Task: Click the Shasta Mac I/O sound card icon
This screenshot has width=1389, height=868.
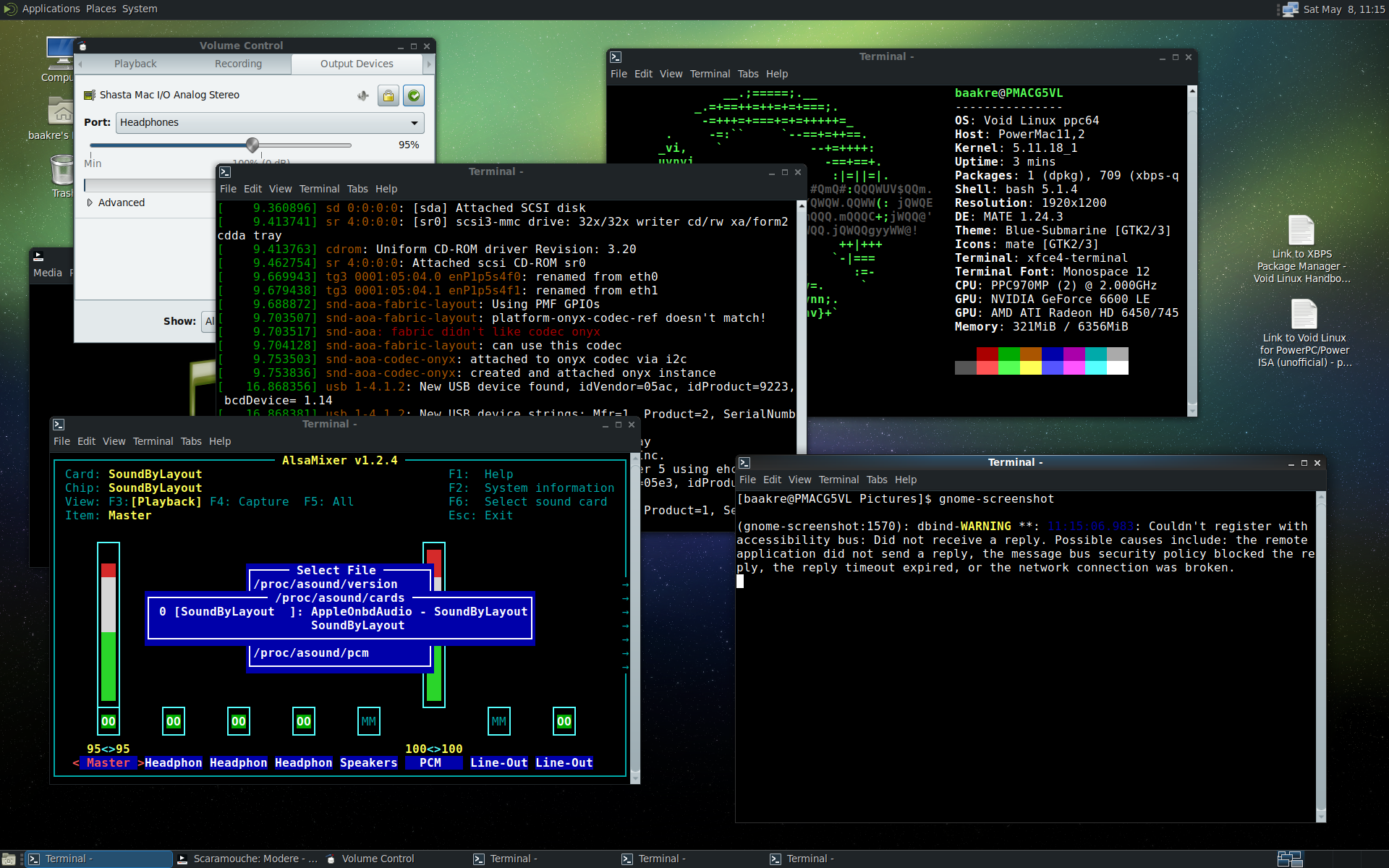Action: tap(90, 95)
